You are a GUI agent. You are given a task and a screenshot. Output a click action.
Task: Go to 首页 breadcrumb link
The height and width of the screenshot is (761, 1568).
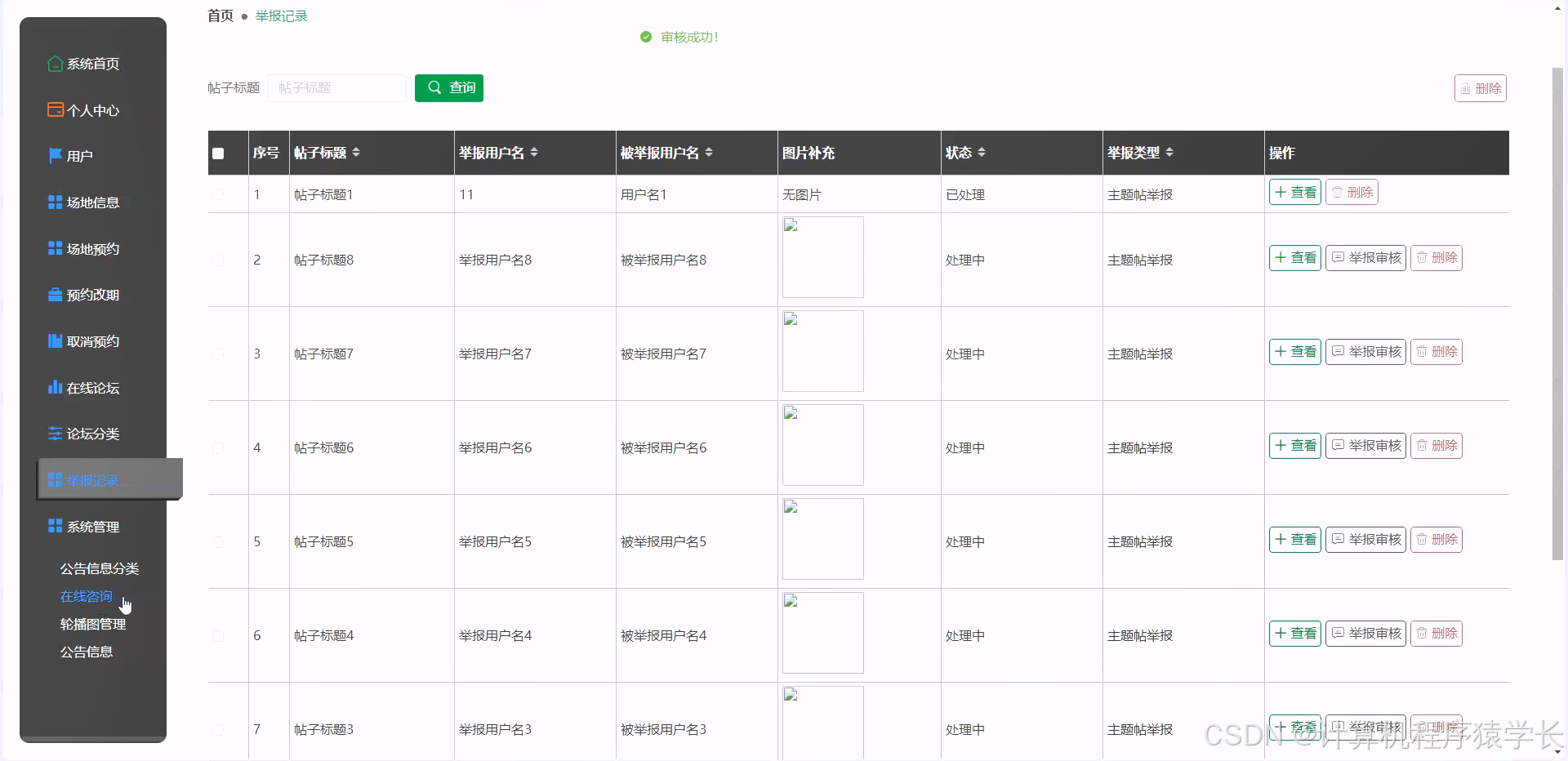point(220,16)
